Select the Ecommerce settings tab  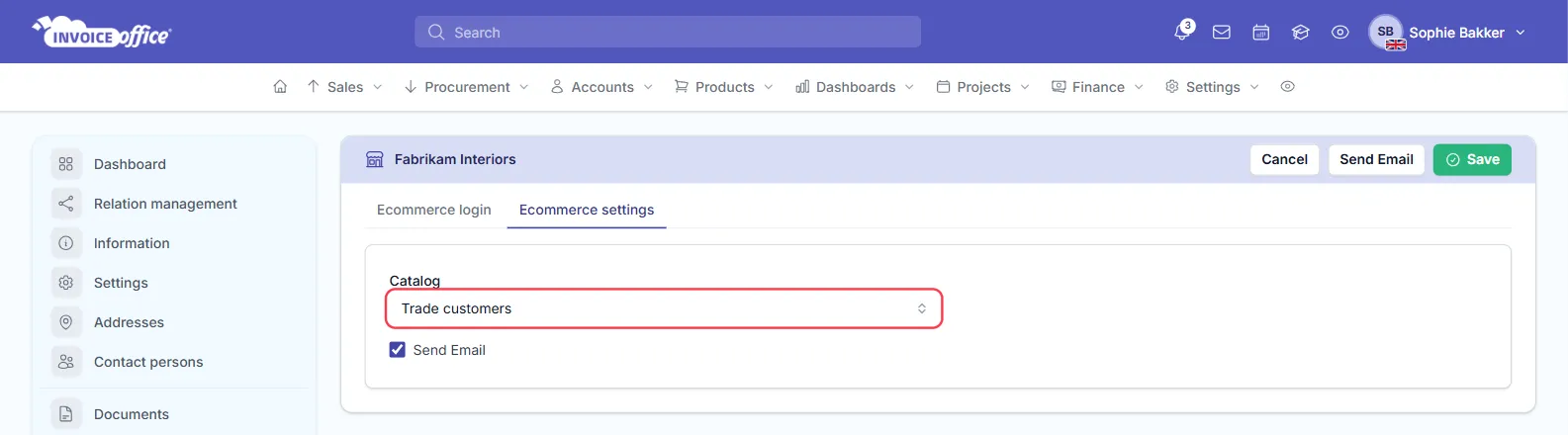(x=587, y=210)
